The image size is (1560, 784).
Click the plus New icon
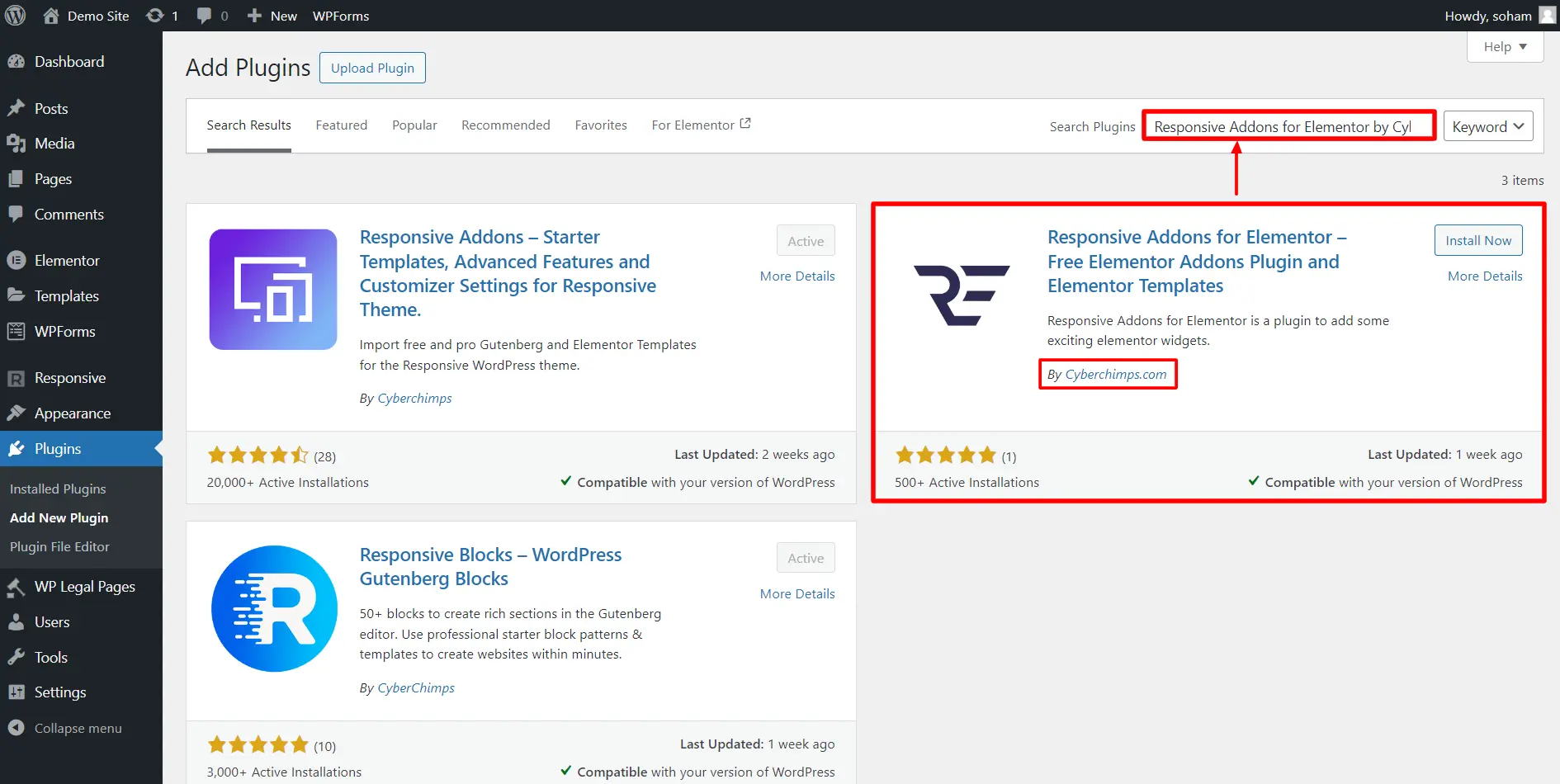pyautogui.click(x=254, y=16)
